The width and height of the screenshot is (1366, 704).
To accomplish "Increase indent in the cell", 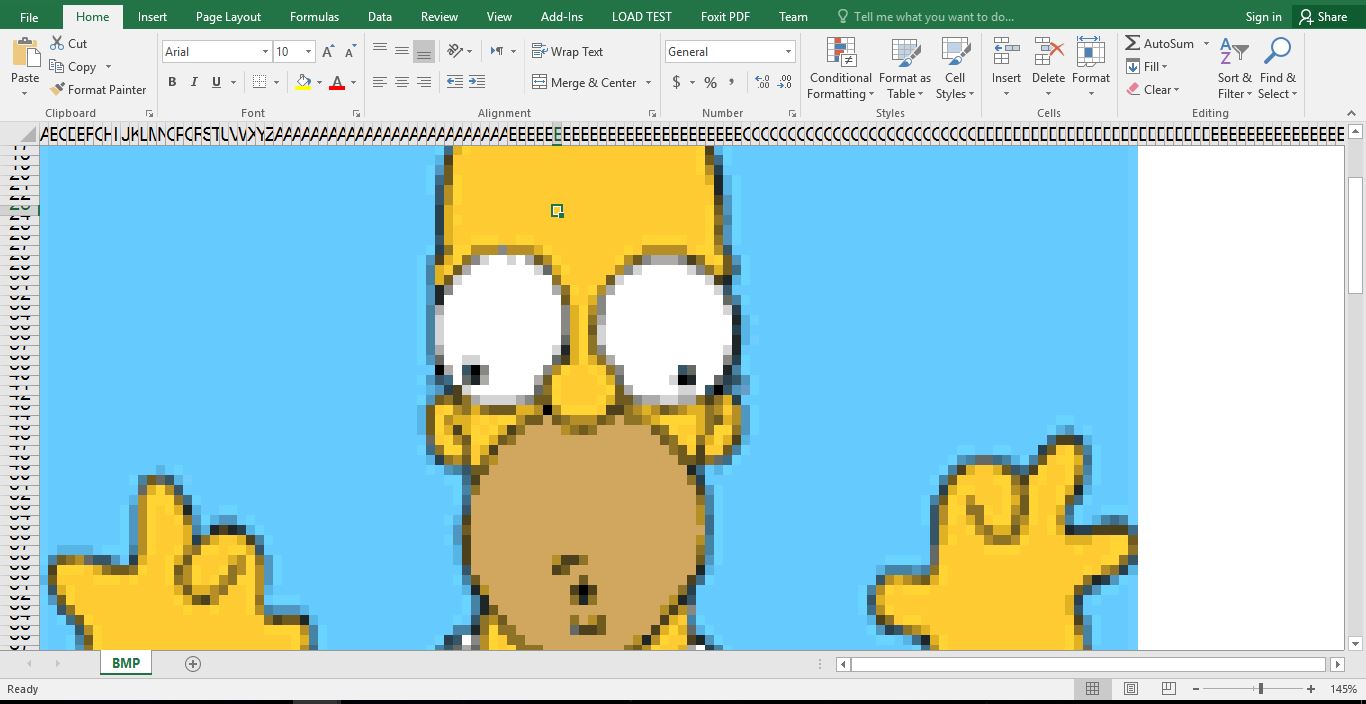I will 477,82.
